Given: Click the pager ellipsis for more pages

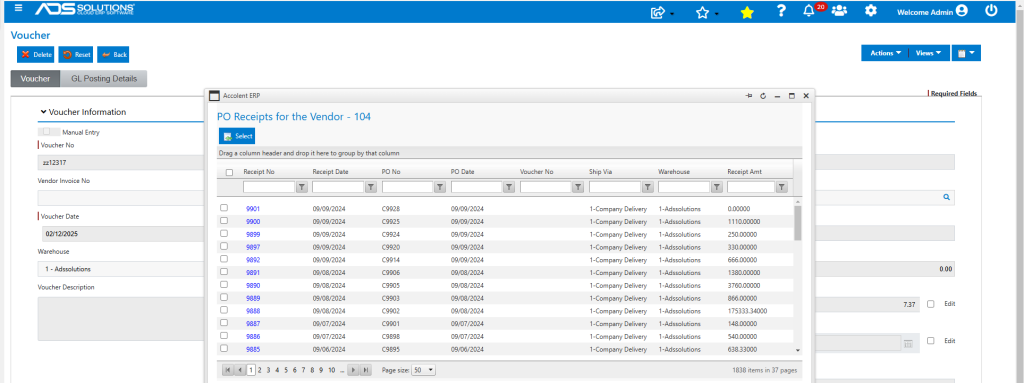Looking at the screenshot, I should point(342,370).
